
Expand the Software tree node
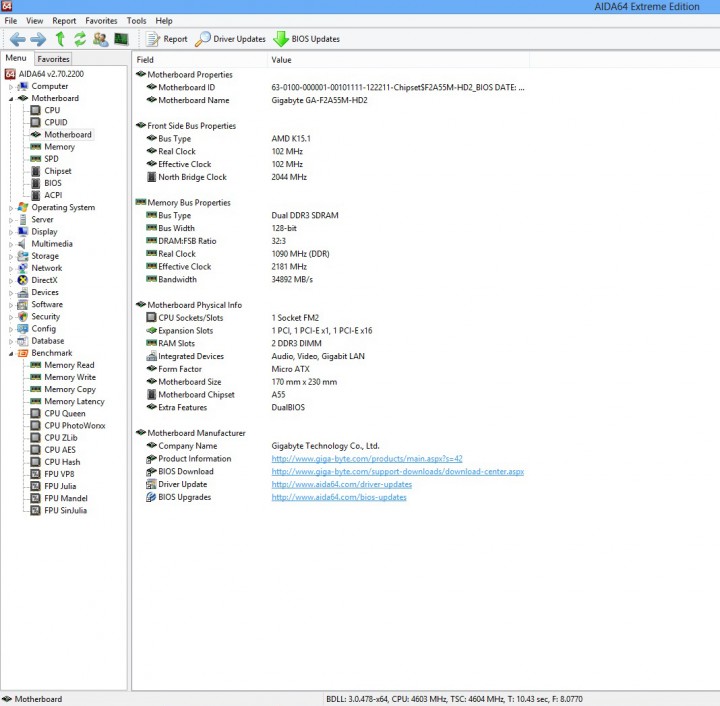[11, 305]
